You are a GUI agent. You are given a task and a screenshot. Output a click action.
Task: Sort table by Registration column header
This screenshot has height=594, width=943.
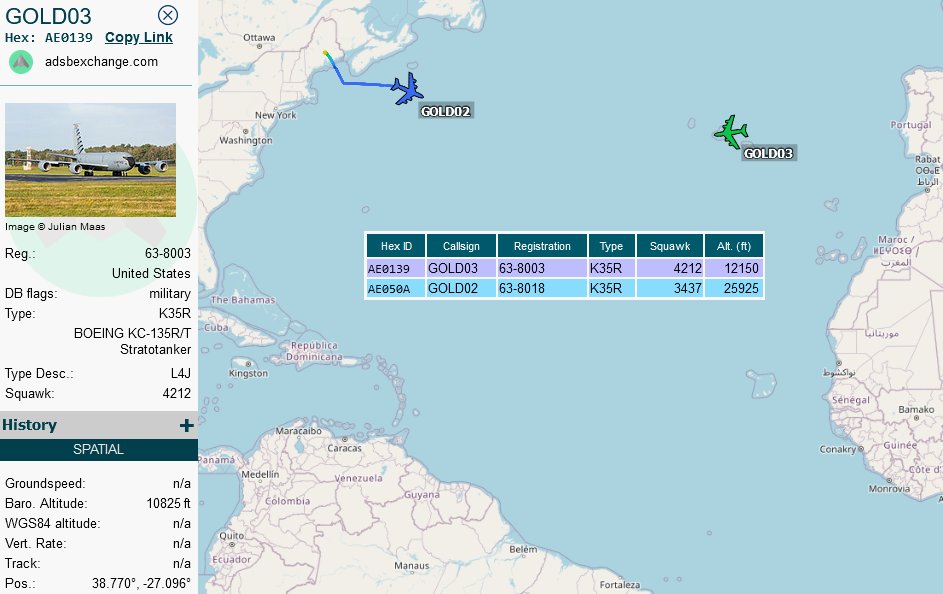click(542, 246)
